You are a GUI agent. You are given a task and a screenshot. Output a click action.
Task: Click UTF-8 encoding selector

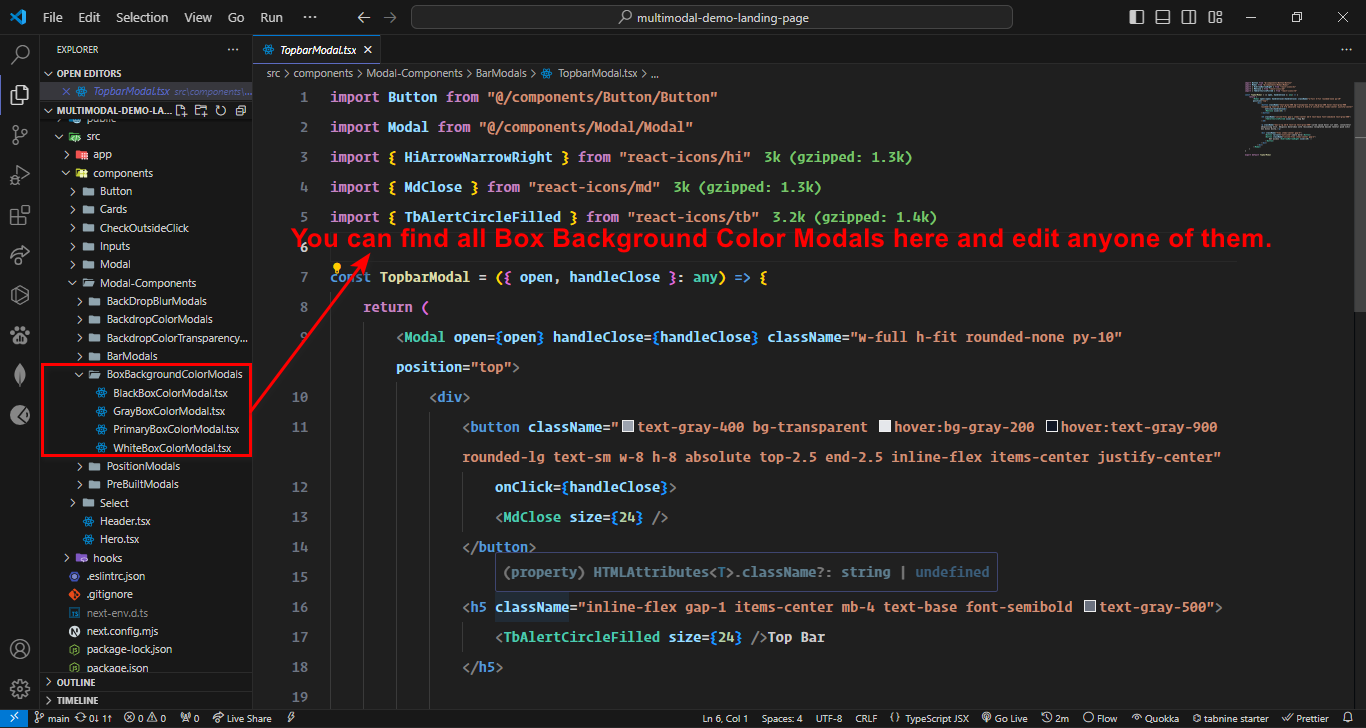tap(829, 718)
